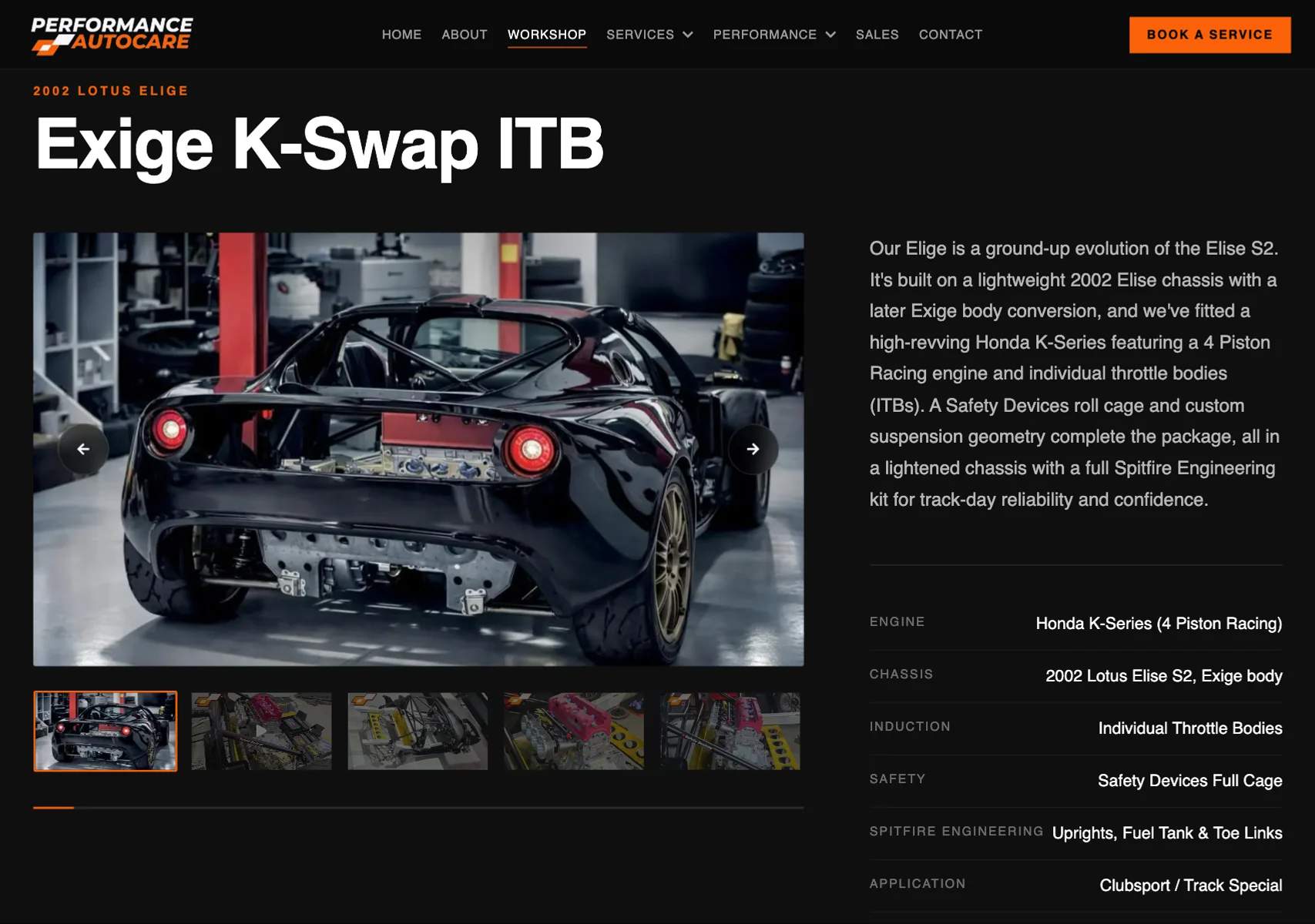This screenshot has height=924, width=1315.
Task: Click the SAFETY spec label
Action: (897, 779)
